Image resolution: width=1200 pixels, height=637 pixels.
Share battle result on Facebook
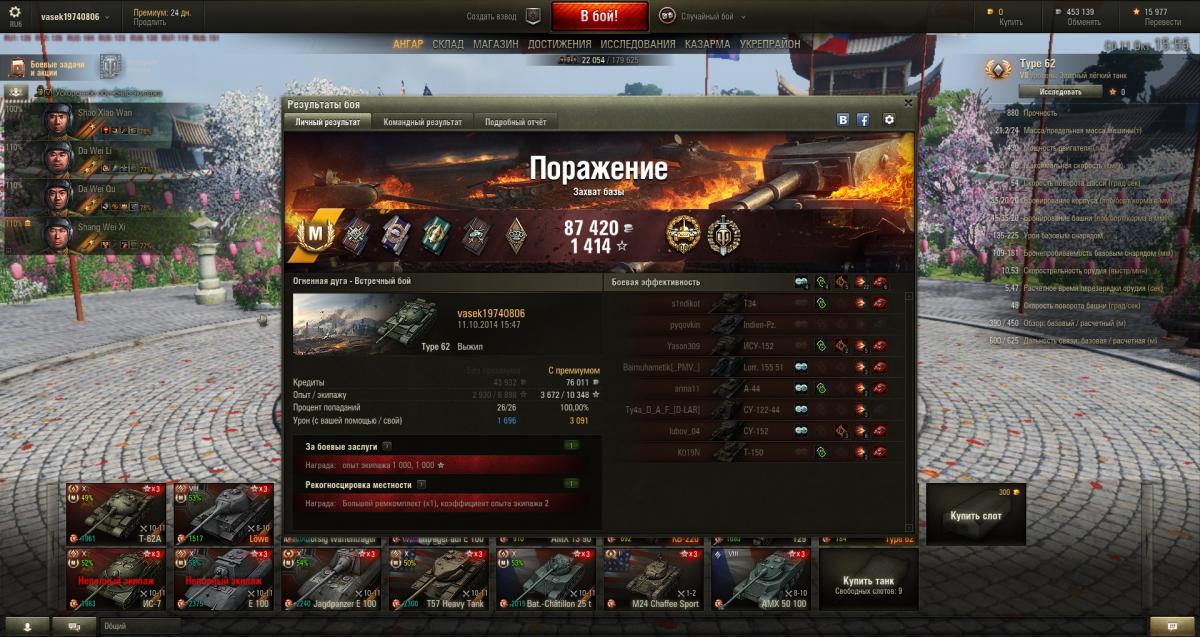point(863,120)
